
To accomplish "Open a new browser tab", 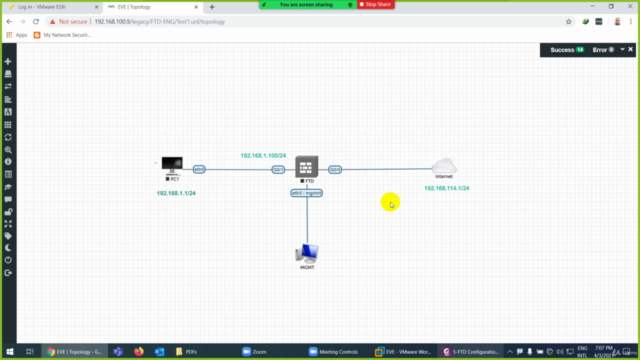I will click(x=212, y=7).
